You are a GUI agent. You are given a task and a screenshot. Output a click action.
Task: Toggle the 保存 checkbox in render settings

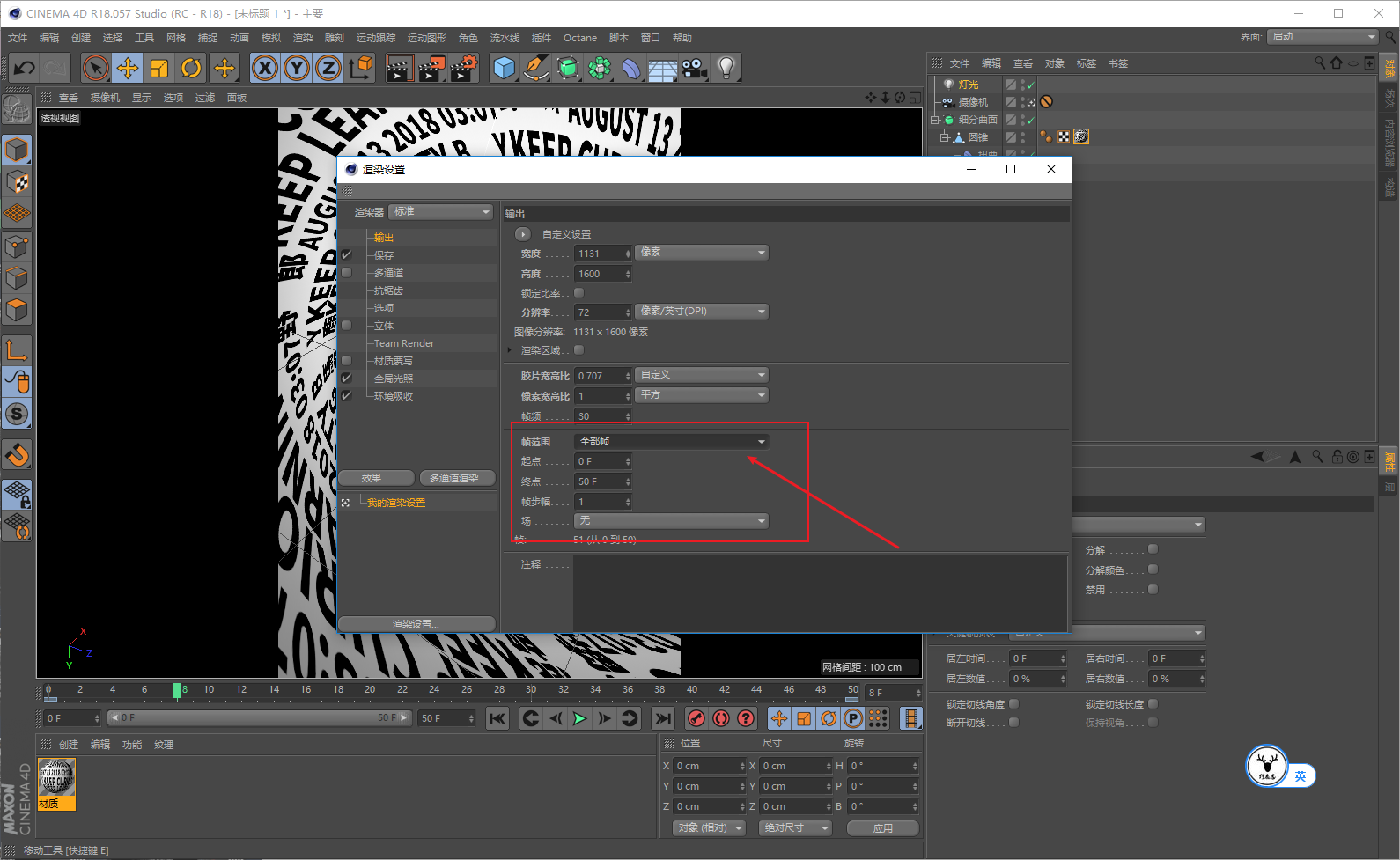347,254
